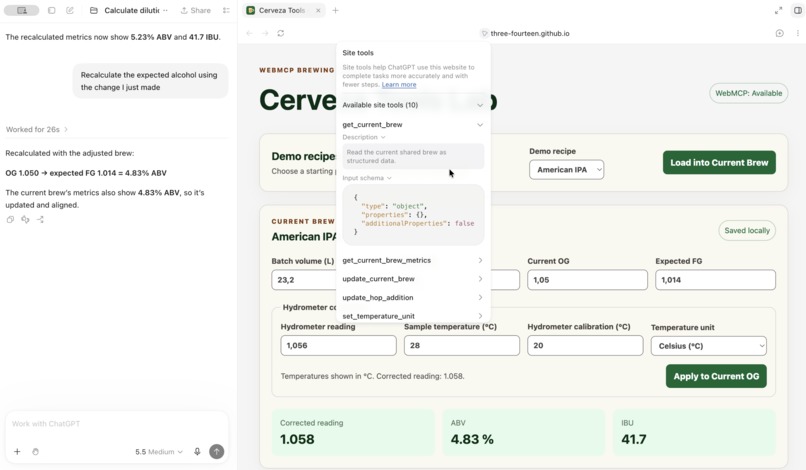Expand the browser pane to fullscreen
The width and height of the screenshot is (806, 470).
tap(778, 10)
